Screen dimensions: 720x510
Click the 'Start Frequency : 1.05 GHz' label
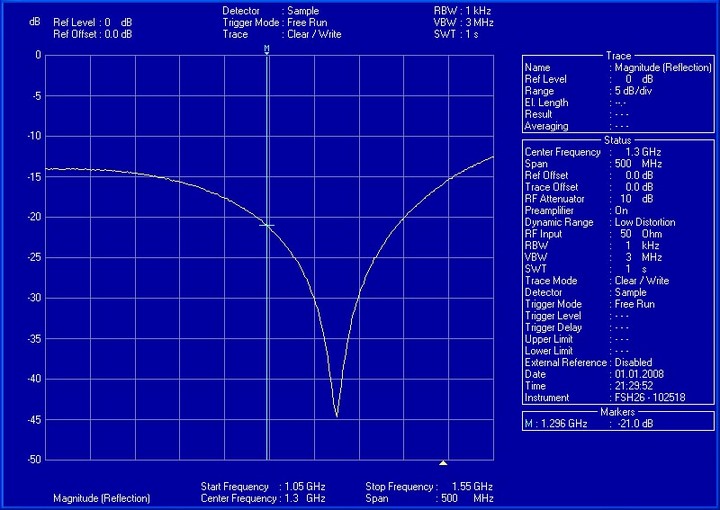pos(263,487)
